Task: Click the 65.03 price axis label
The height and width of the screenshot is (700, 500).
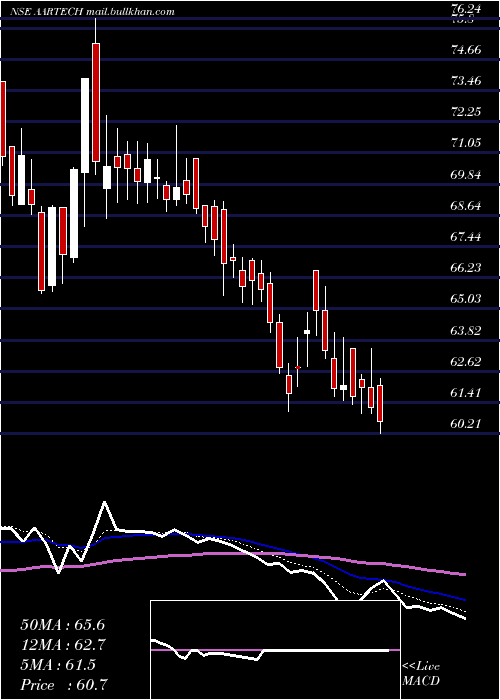Action: point(466,298)
